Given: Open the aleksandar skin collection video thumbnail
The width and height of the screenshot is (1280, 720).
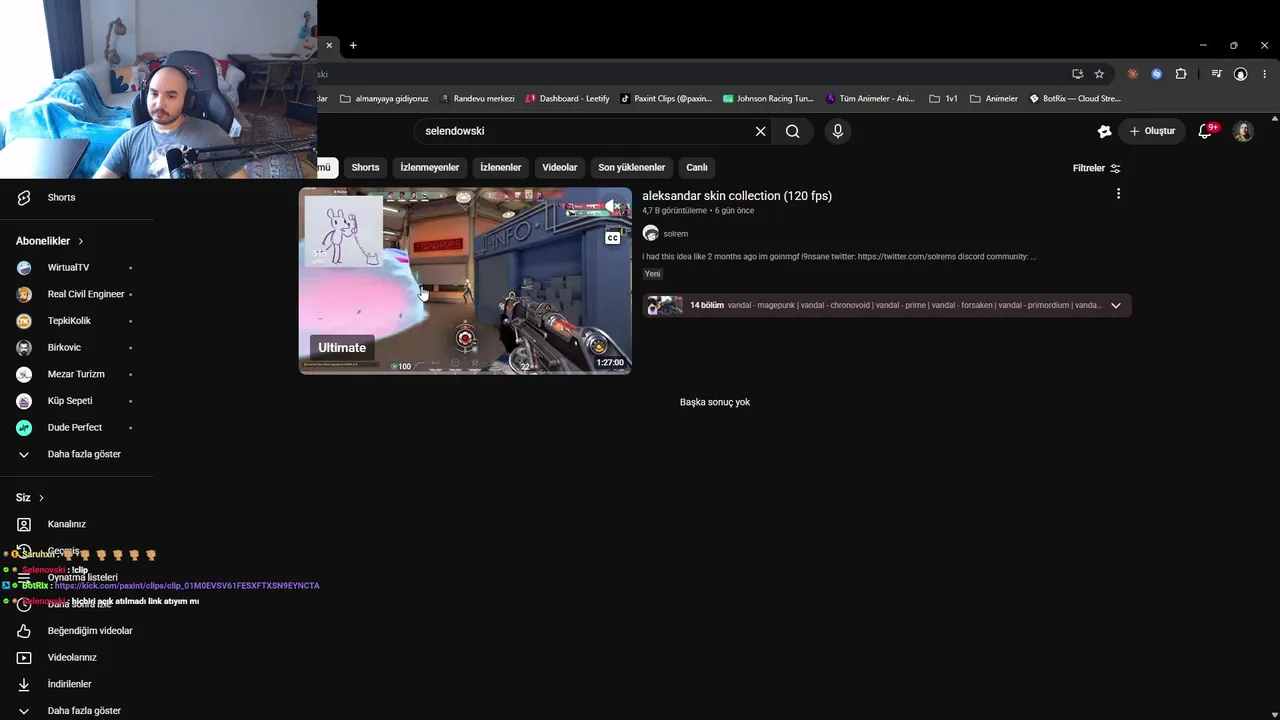Looking at the screenshot, I should pyautogui.click(x=465, y=281).
